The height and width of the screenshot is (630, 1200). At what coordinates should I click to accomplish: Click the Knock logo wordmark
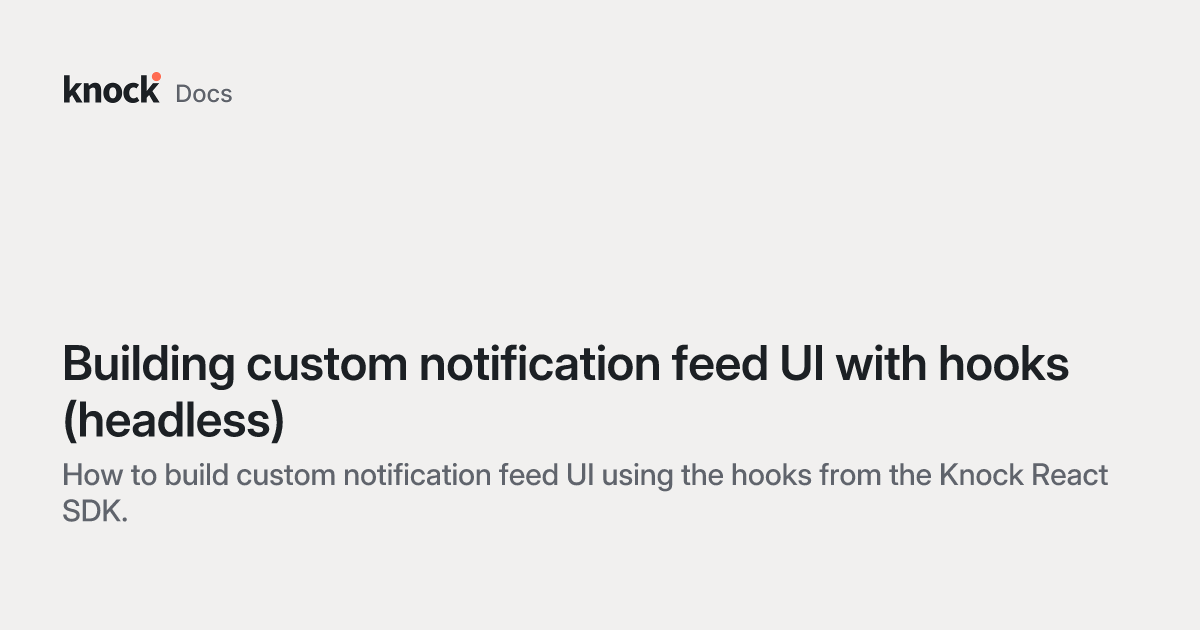pos(111,88)
